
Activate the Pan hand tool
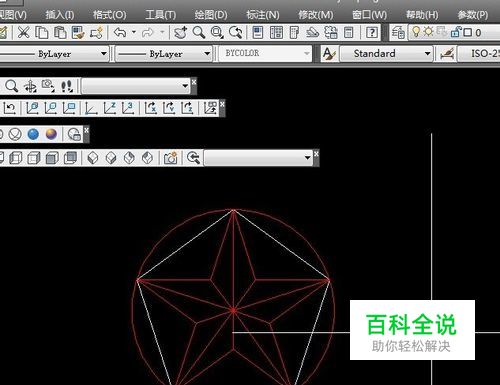[x=181, y=32]
